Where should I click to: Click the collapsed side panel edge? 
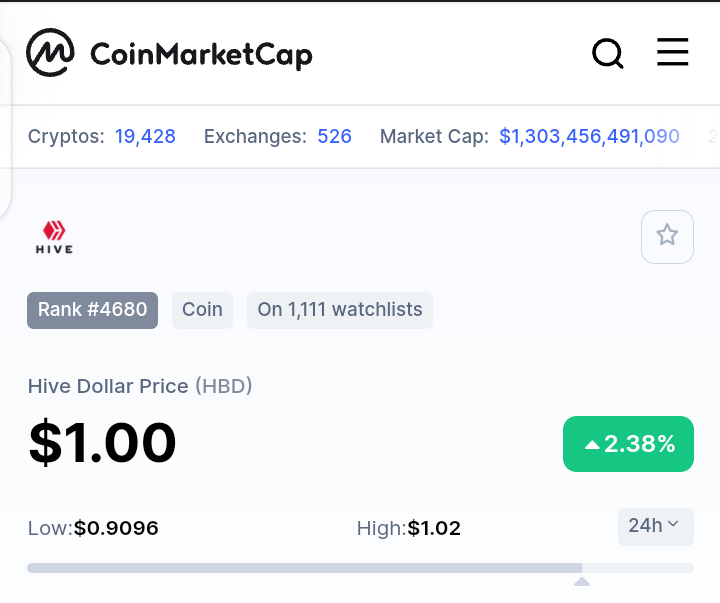(x=5, y=129)
